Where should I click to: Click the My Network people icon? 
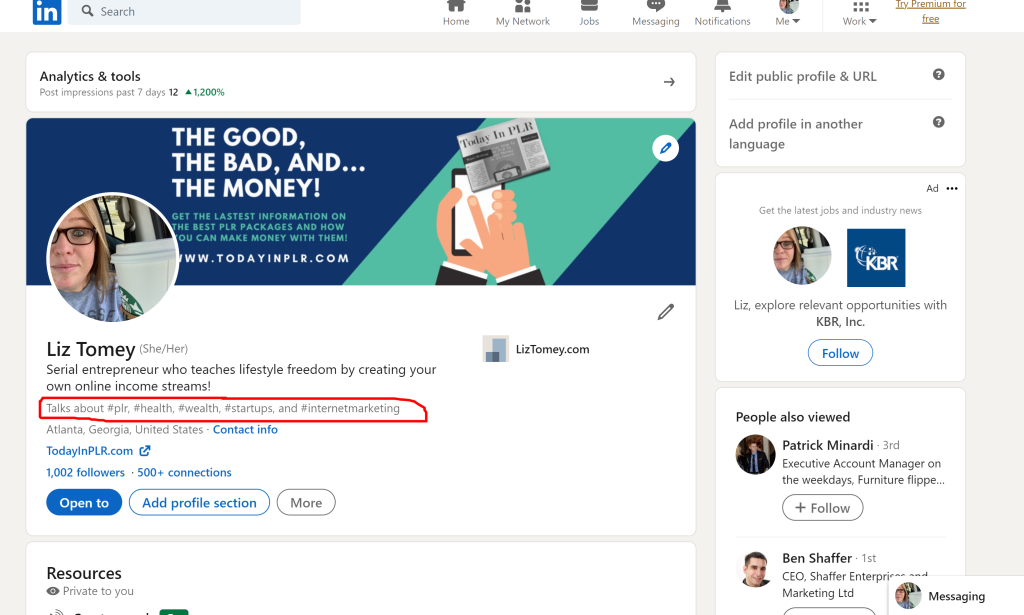coord(522,6)
